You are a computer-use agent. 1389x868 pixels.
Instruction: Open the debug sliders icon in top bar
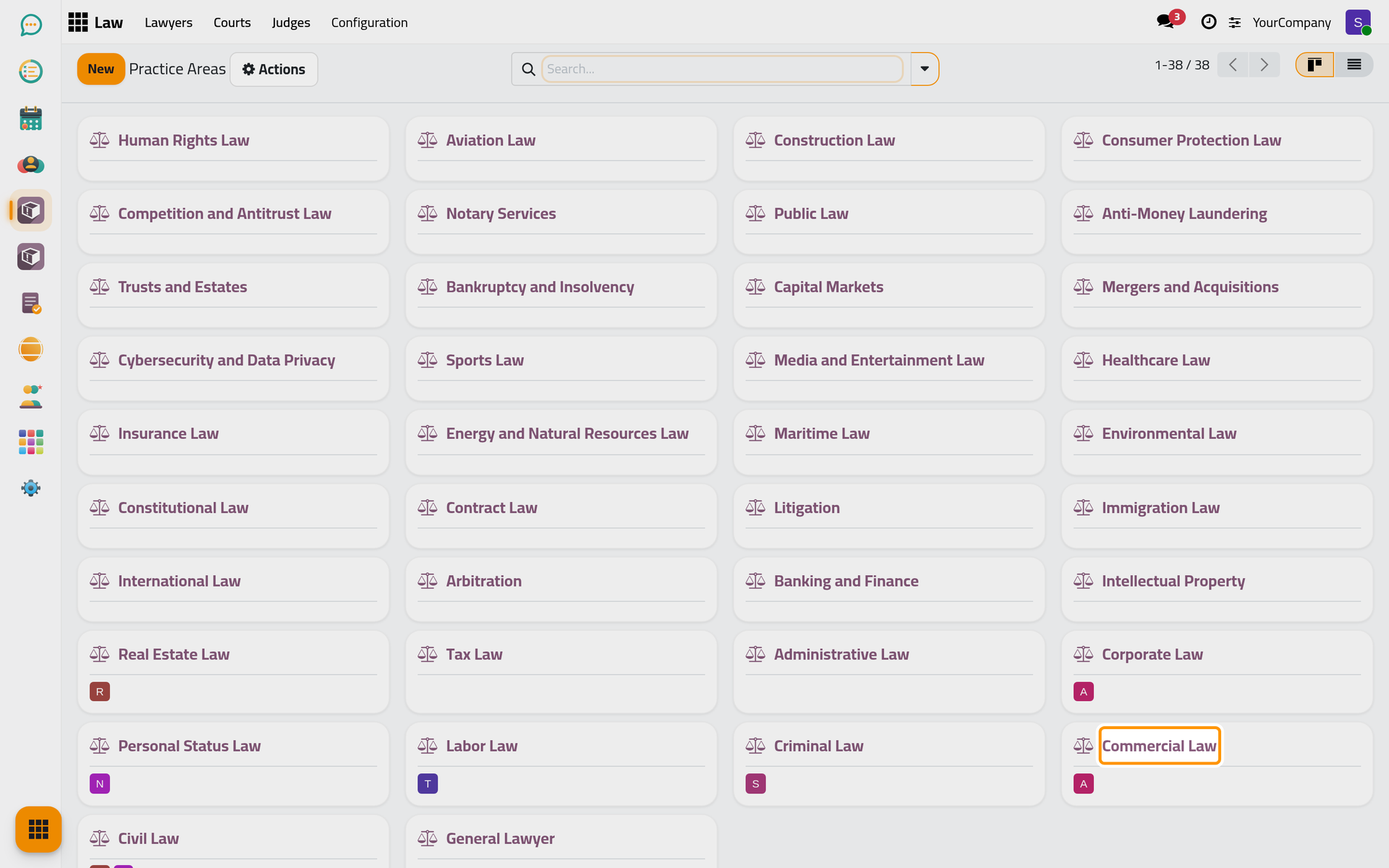pyautogui.click(x=1235, y=22)
